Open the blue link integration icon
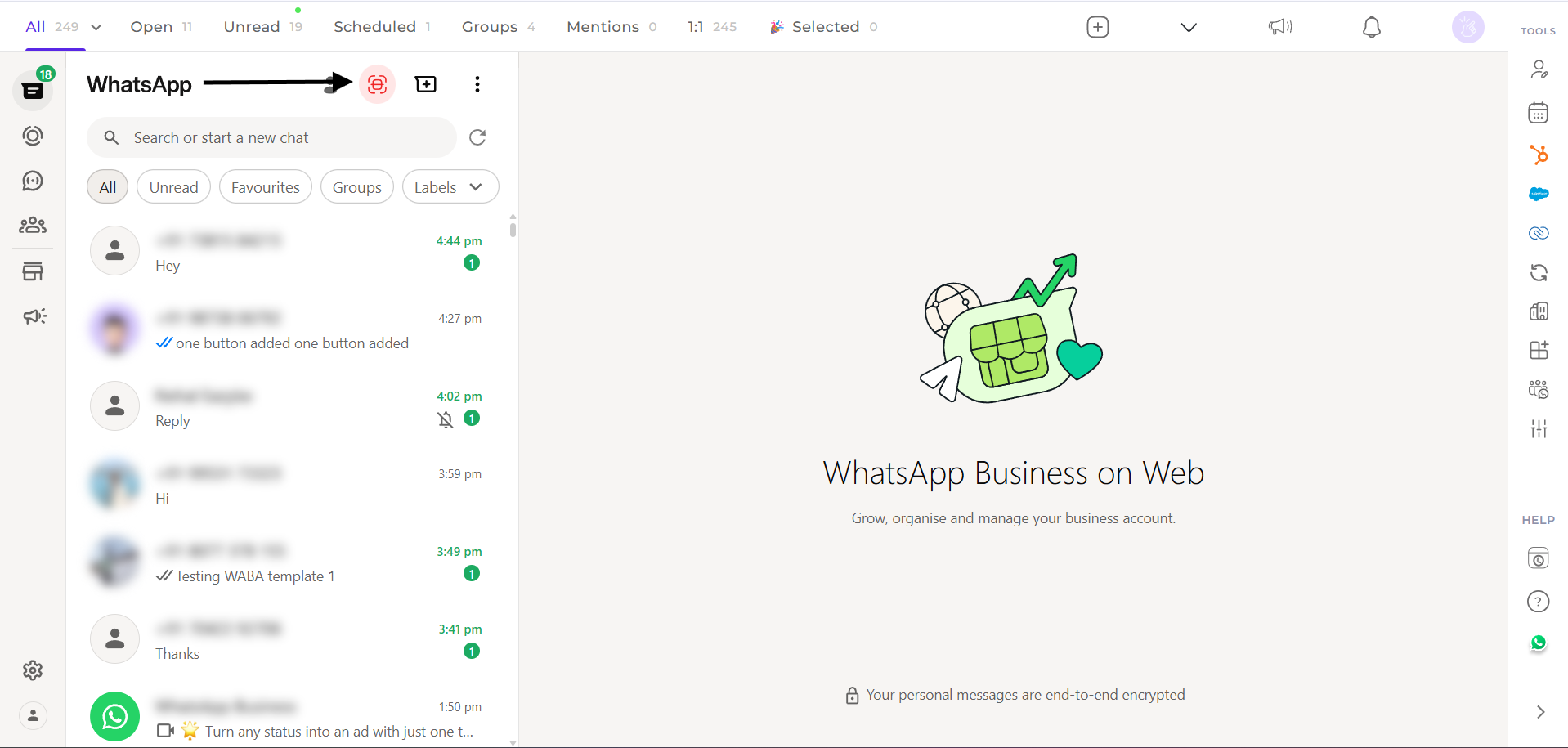1568x748 pixels. (x=1539, y=233)
